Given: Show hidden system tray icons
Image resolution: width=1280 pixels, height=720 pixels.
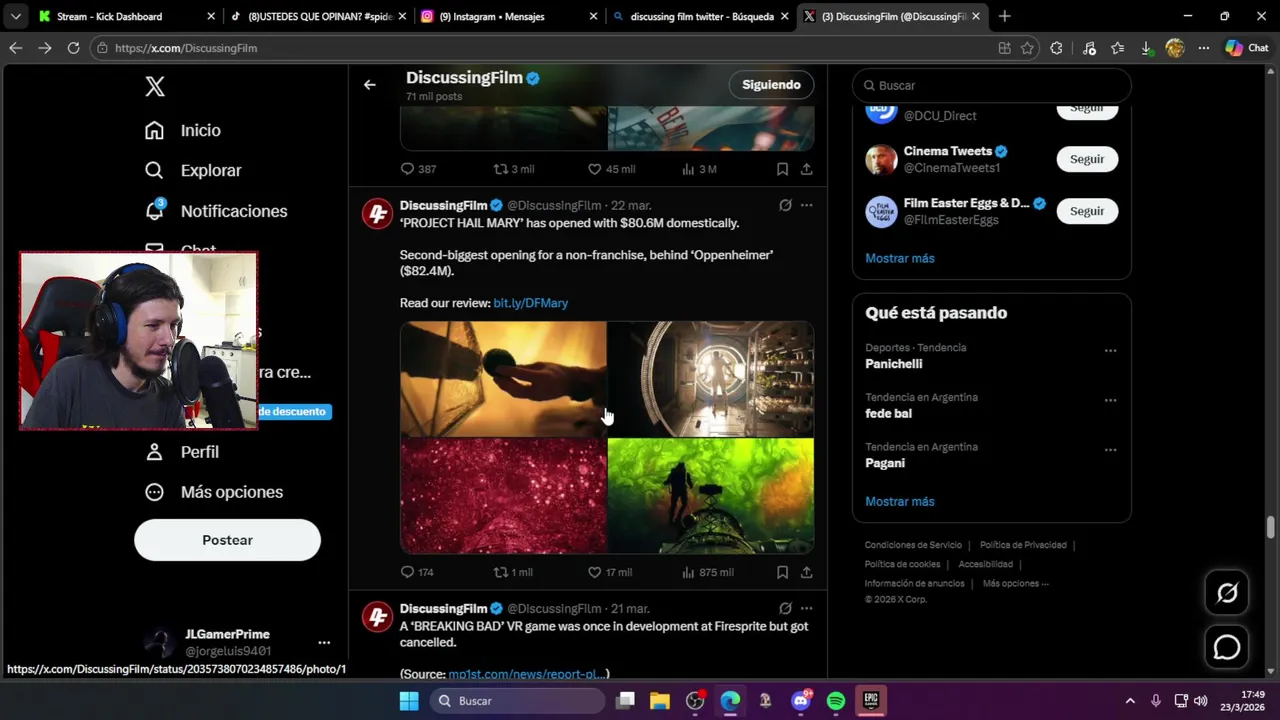Looking at the screenshot, I should coord(1130,701).
